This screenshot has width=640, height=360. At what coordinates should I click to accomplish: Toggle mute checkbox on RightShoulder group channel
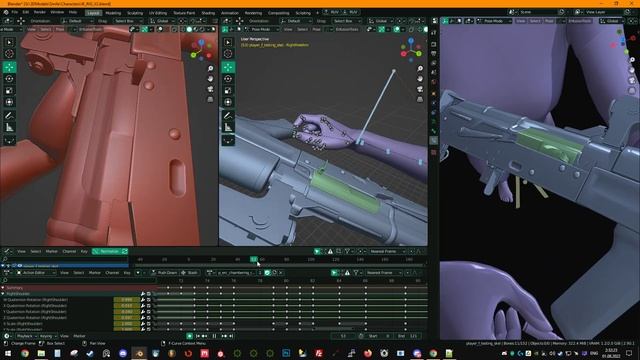149,293
